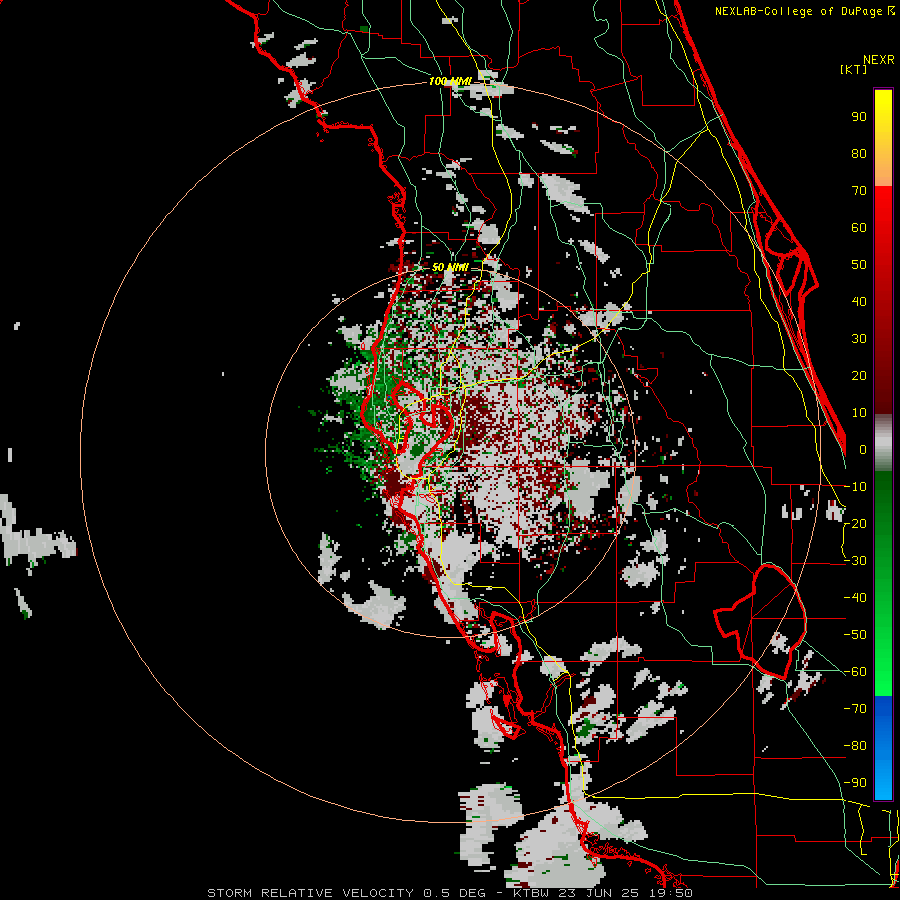Click the STORM RELATIVE VELOCITY product title

pos(310,893)
